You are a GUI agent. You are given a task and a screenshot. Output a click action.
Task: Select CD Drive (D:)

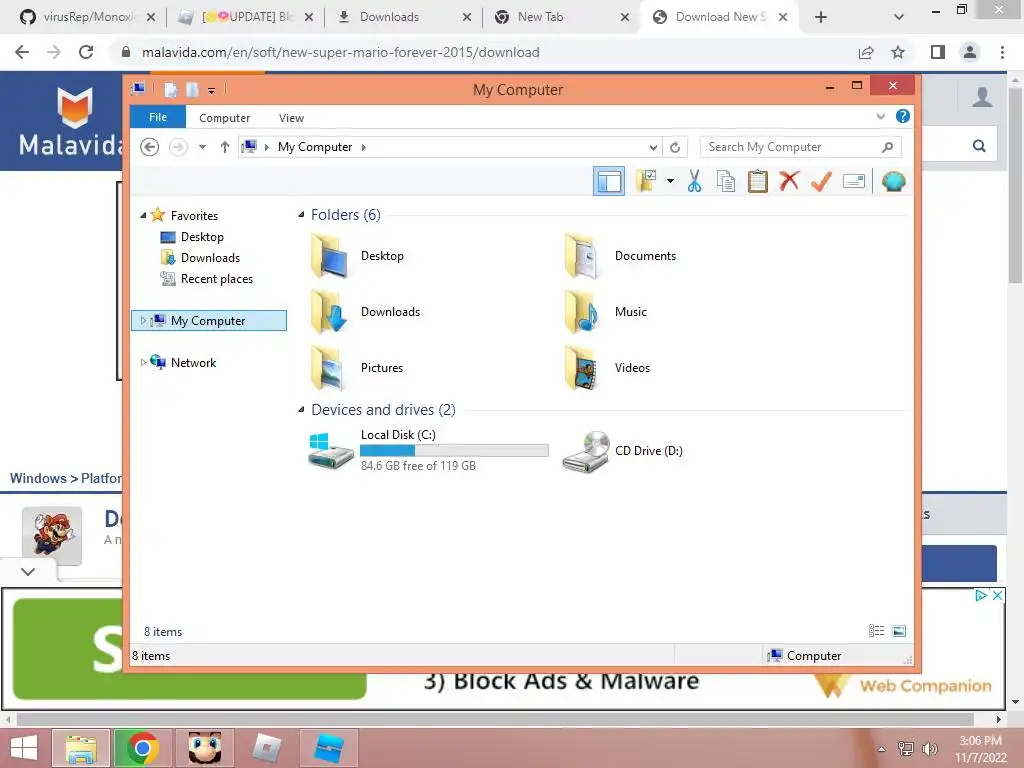tap(622, 451)
